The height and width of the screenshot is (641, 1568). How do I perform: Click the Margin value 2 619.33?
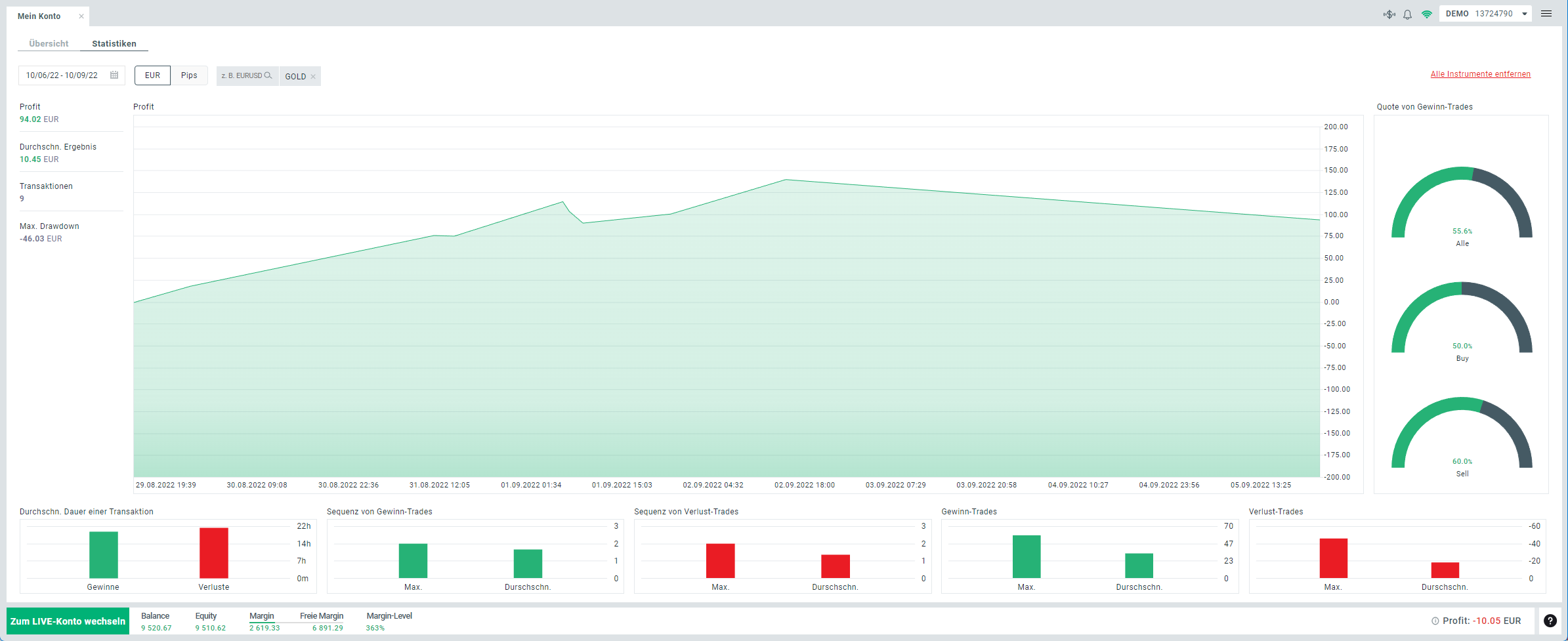265,628
